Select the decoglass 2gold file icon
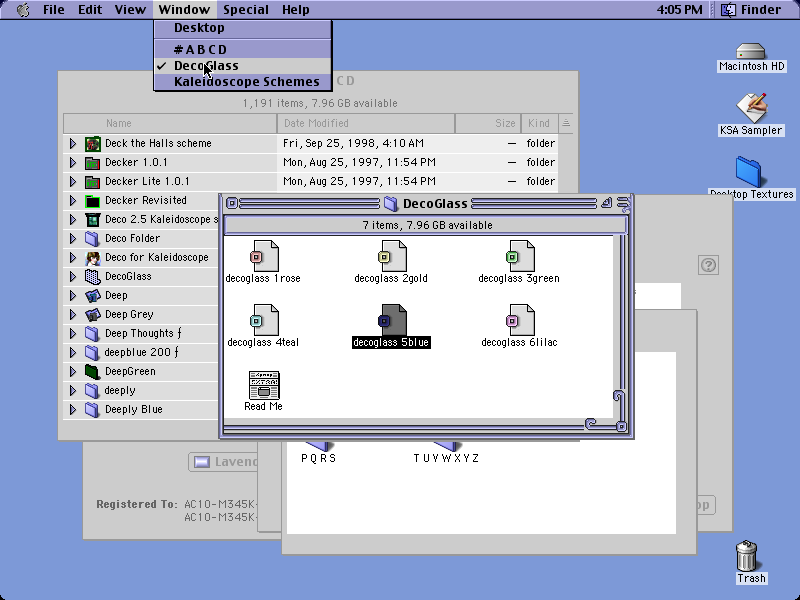This screenshot has width=800, height=600. pos(392,256)
